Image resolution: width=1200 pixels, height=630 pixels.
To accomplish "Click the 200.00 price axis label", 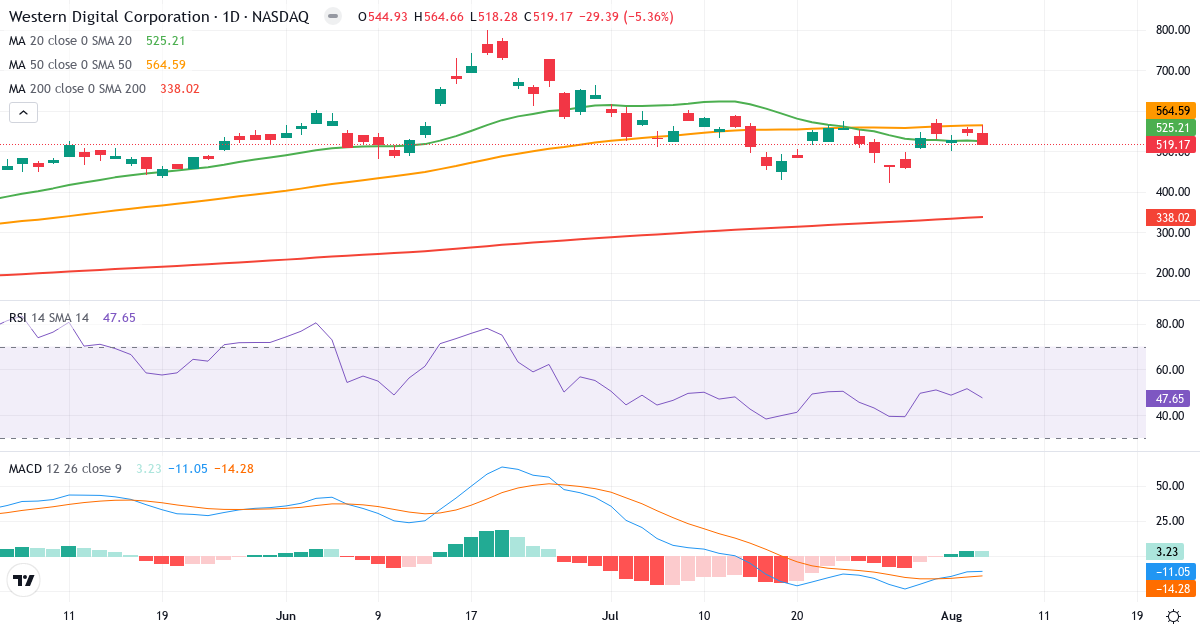I will click(1171, 273).
